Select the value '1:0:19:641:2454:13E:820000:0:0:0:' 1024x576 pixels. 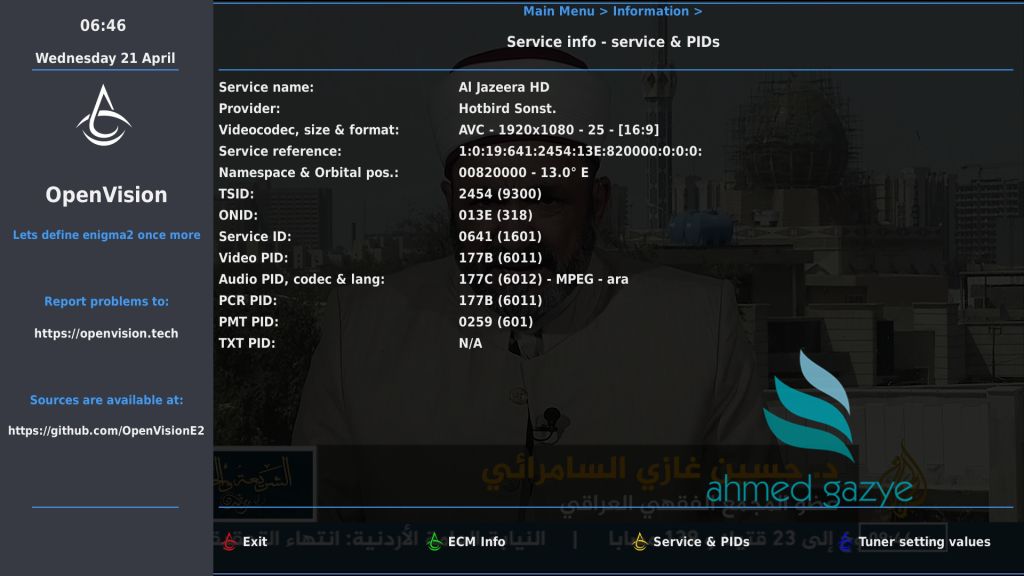[580, 151]
